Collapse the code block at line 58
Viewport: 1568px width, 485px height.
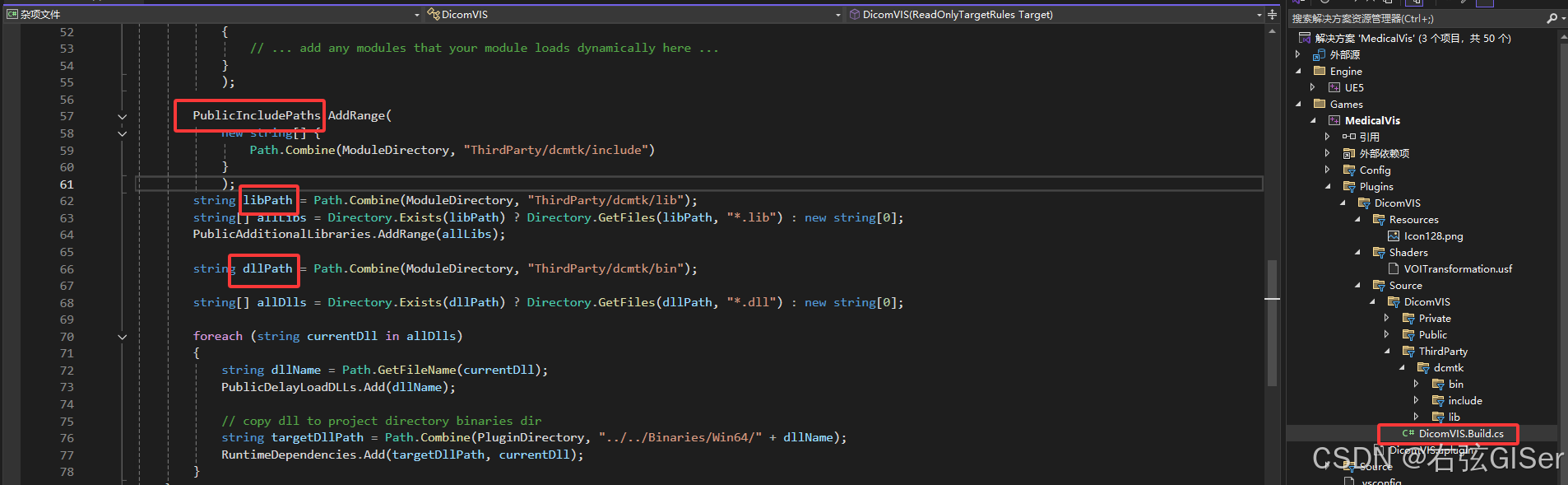pyautogui.click(x=122, y=133)
